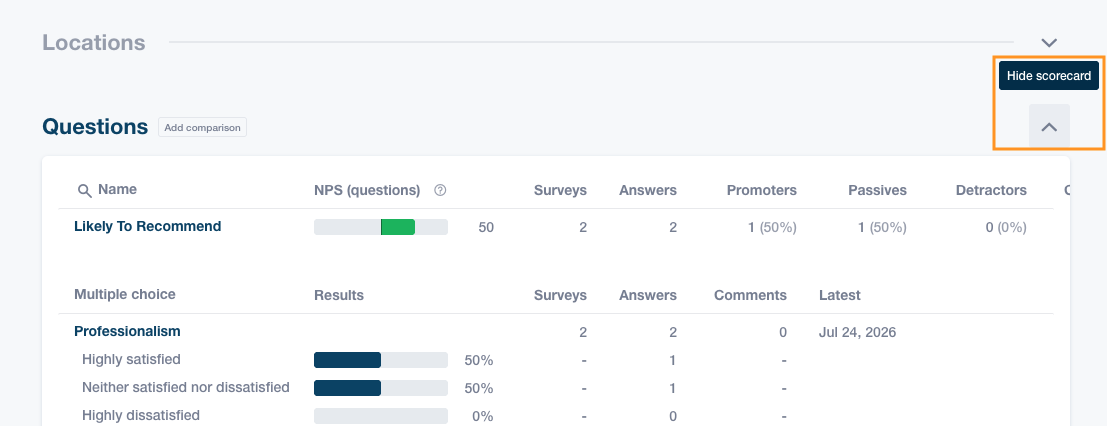Image resolution: width=1107 pixels, height=426 pixels.
Task: Sort by the Detractors column header
Action: click(x=991, y=190)
